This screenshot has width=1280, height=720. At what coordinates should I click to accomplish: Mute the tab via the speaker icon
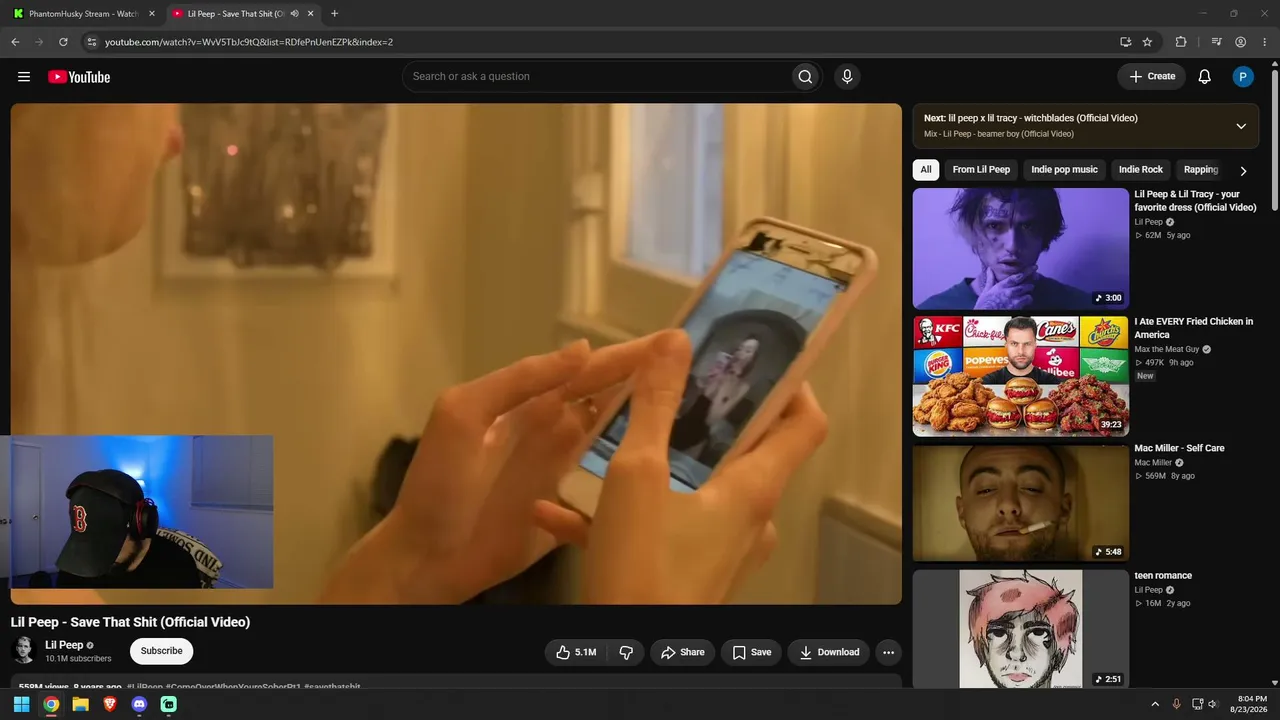coord(295,14)
